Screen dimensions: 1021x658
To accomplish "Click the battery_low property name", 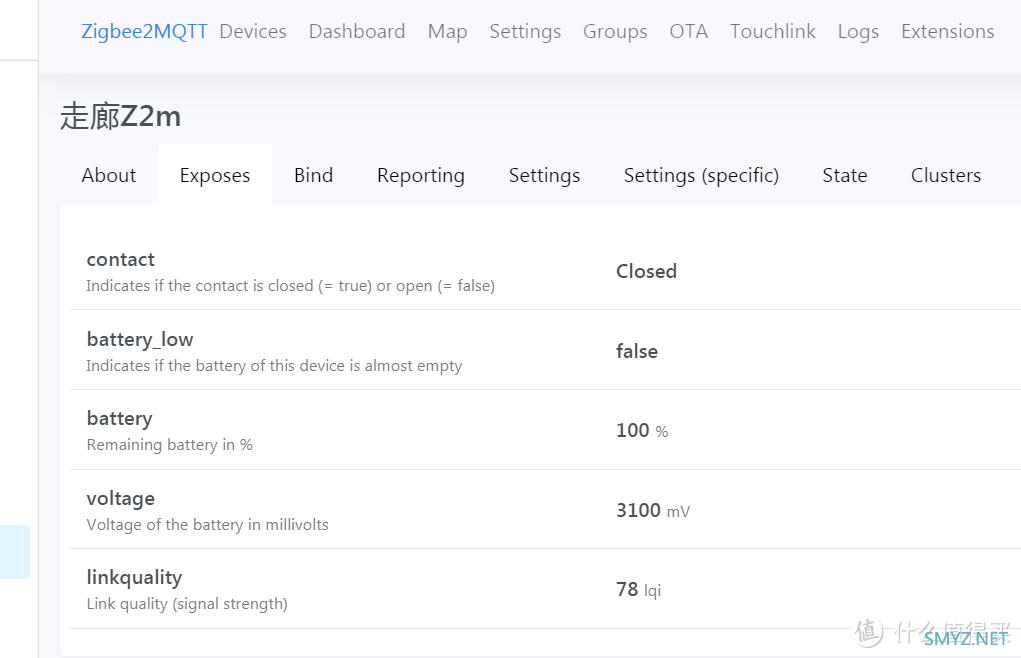I will pyautogui.click(x=140, y=339).
